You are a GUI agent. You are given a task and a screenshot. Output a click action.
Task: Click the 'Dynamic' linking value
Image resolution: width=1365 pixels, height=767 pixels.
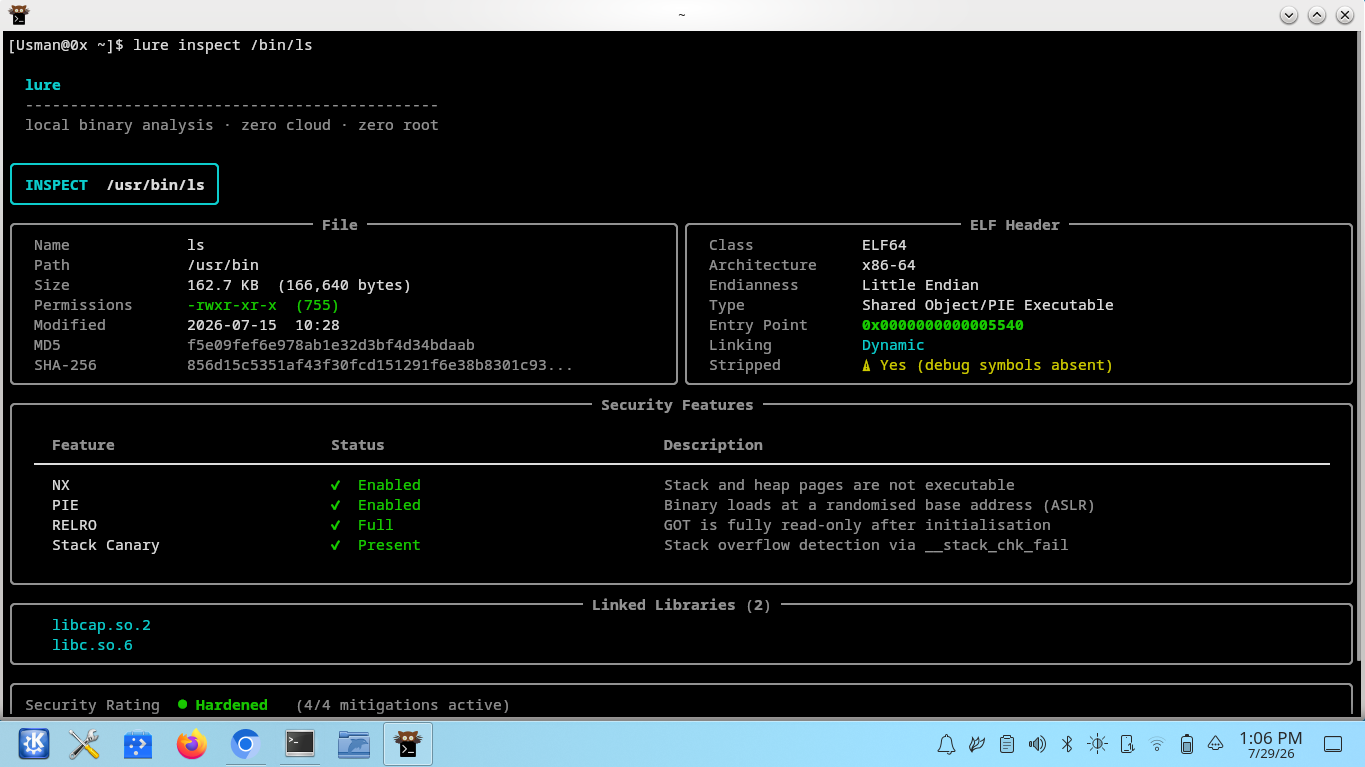pos(893,345)
